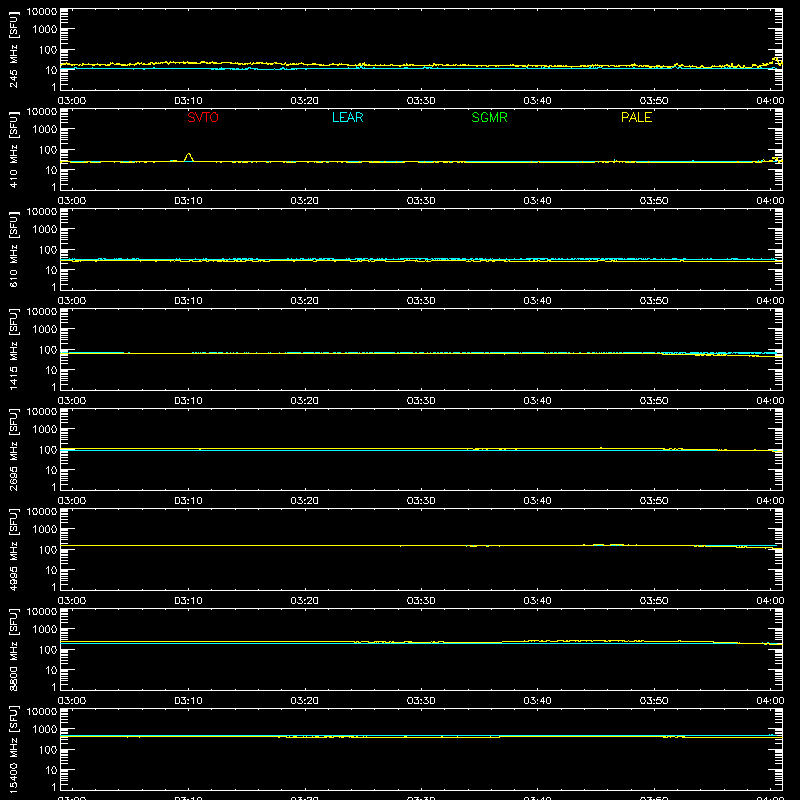
Task: Click the 03:10 time label under 245 MHz plot
Action: (188, 101)
